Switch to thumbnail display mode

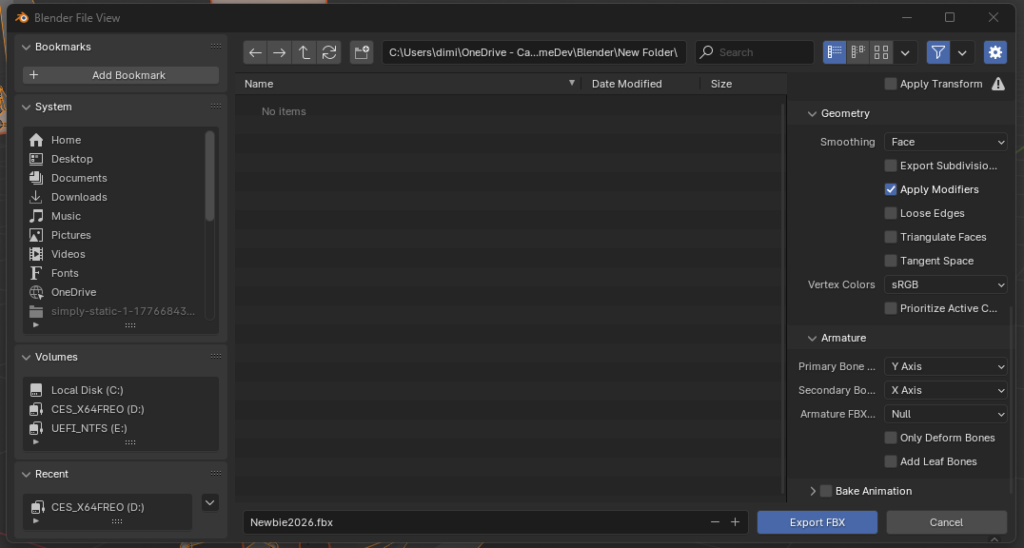[x=881, y=52]
